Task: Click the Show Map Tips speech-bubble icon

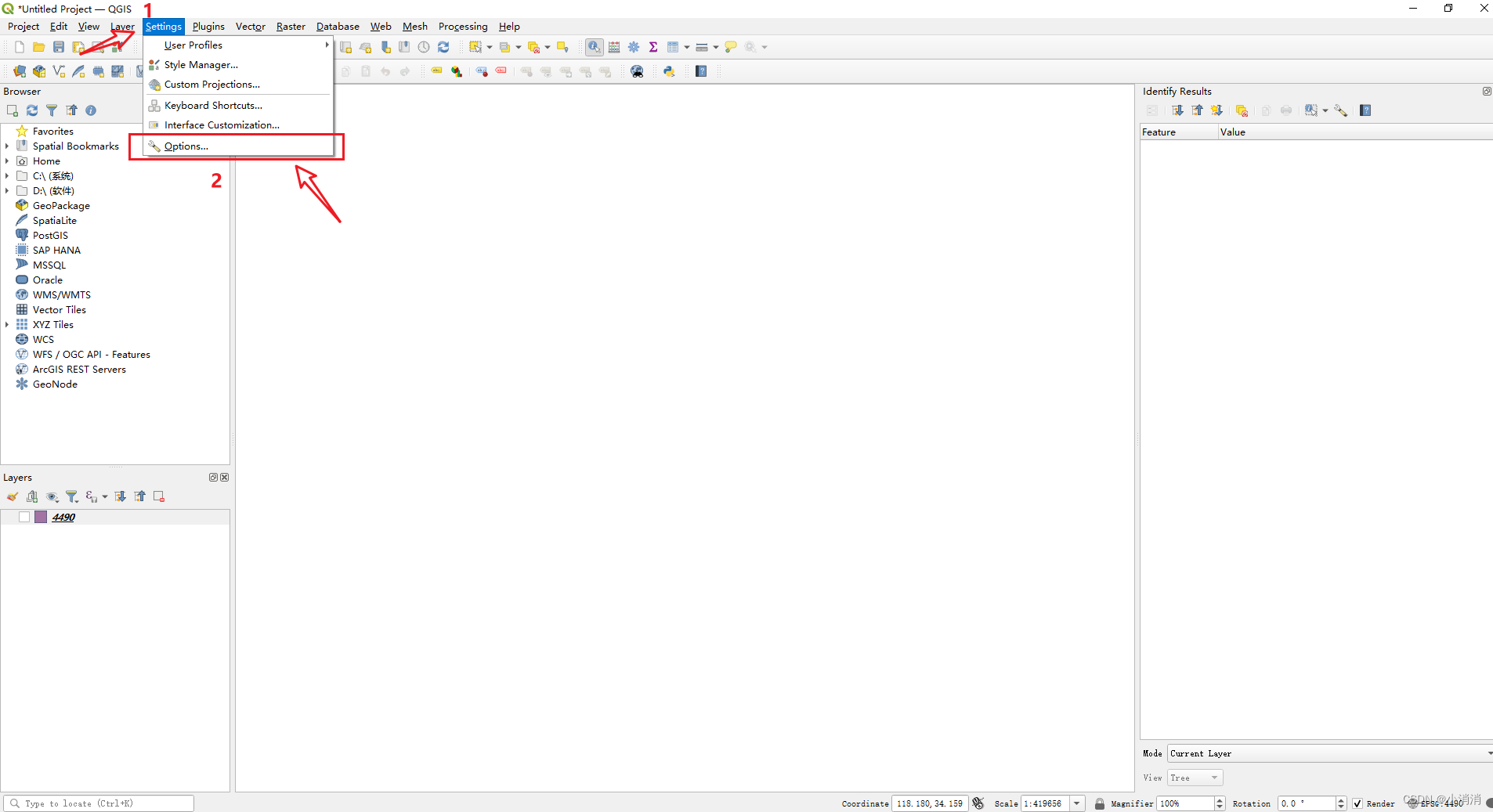Action: pos(731,47)
